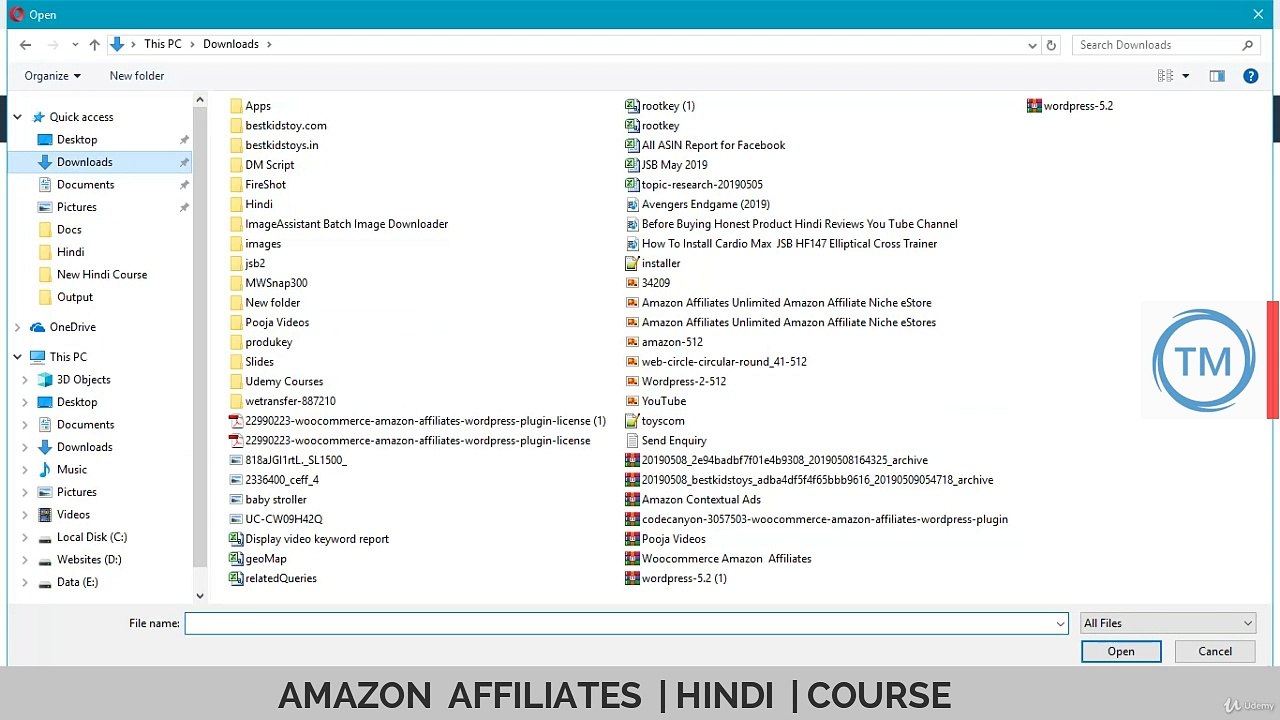The width and height of the screenshot is (1280, 720).
Task: Click the search magnifier icon
Action: [1247, 45]
